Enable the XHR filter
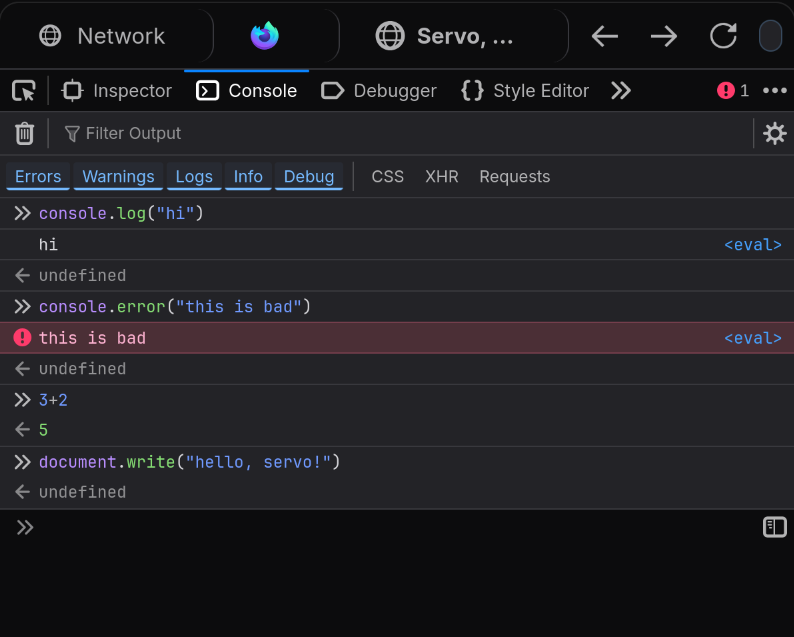The image size is (794, 637). pyautogui.click(x=441, y=177)
